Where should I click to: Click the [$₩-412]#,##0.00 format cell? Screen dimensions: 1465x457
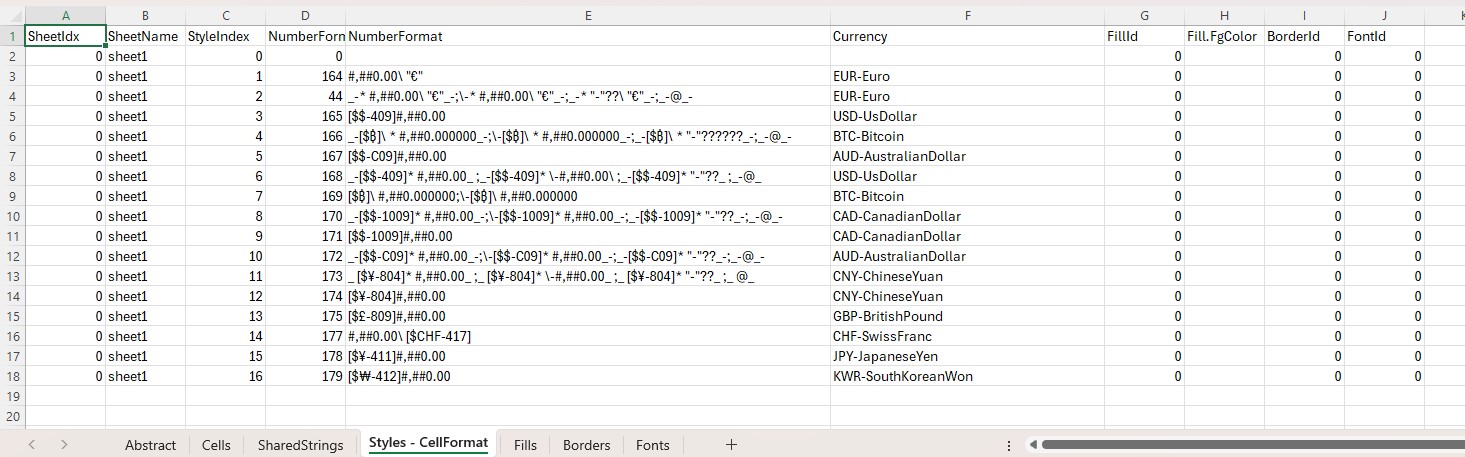[588, 376]
